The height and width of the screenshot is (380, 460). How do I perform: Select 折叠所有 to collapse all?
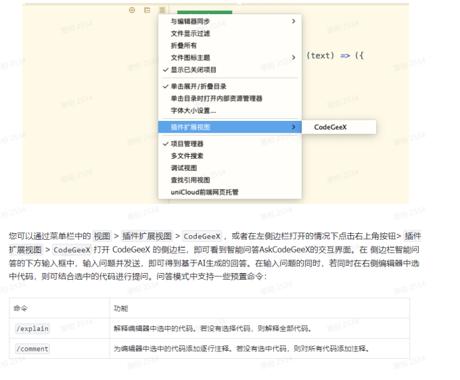(x=230, y=45)
